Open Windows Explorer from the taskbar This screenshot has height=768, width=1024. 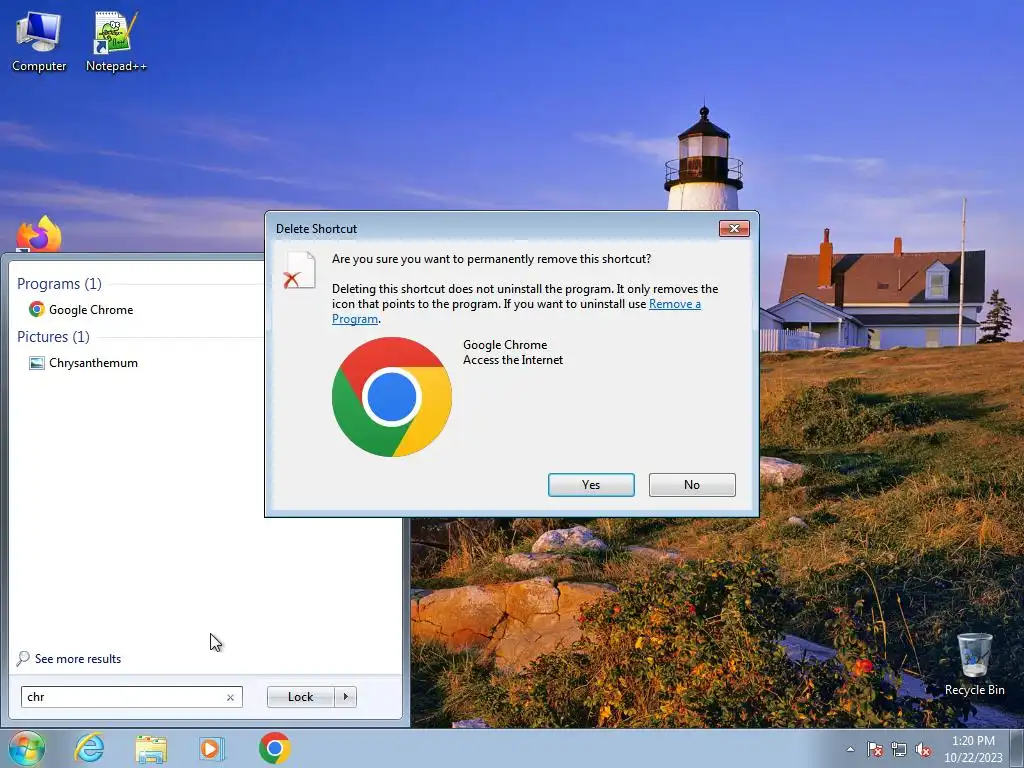[x=151, y=748]
